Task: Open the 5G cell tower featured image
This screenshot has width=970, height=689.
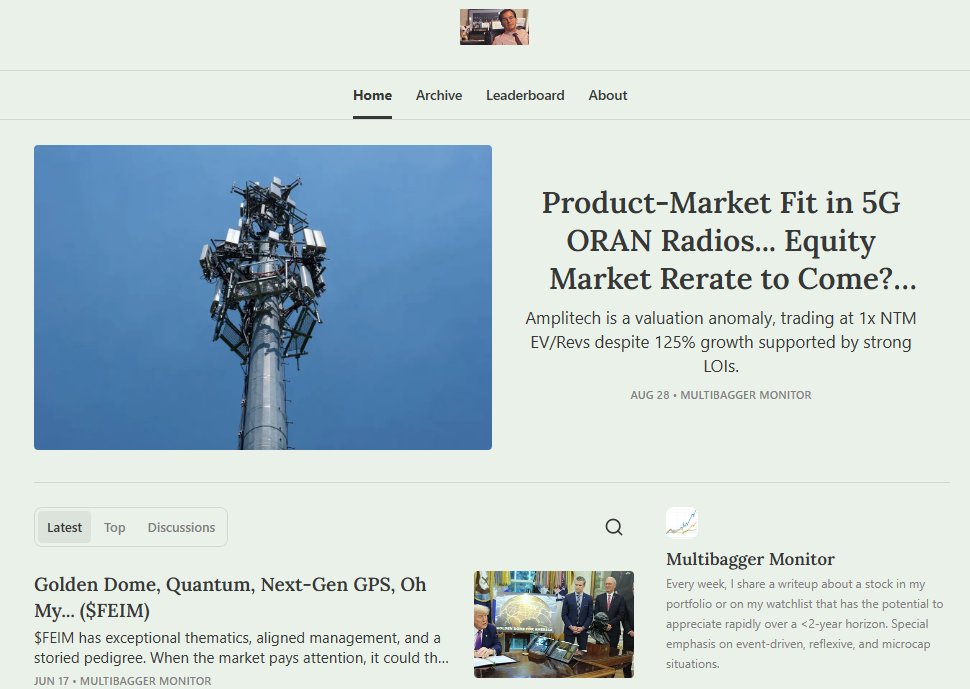Action: (263, 297)
